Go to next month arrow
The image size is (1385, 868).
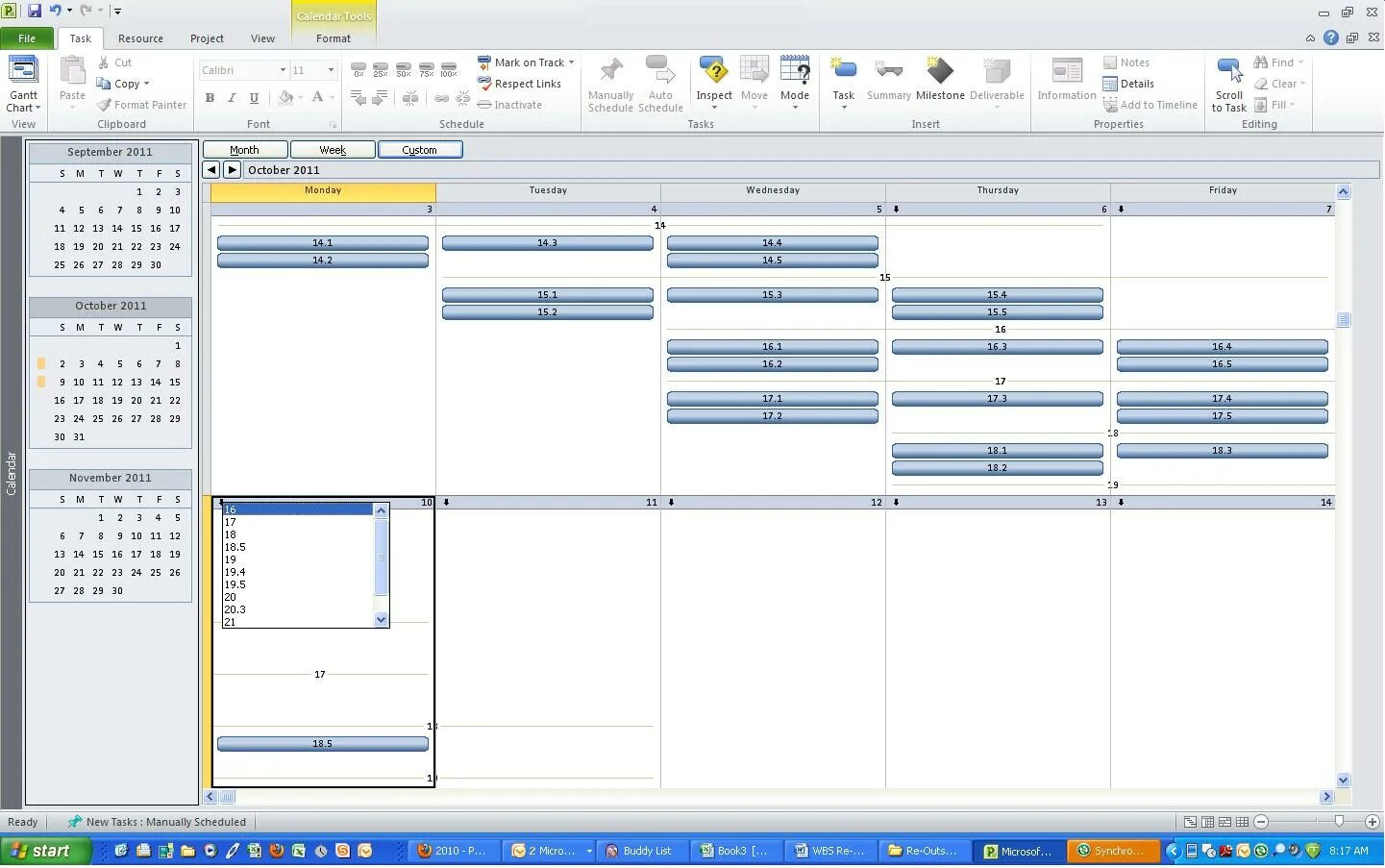[232, 170]
